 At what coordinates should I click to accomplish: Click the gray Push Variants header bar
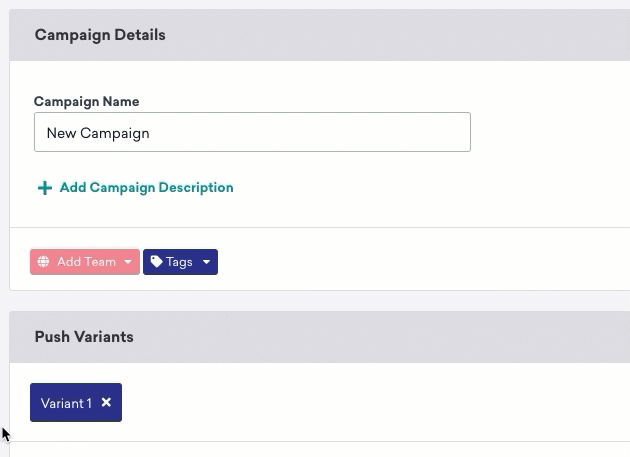tap(319, 337)
